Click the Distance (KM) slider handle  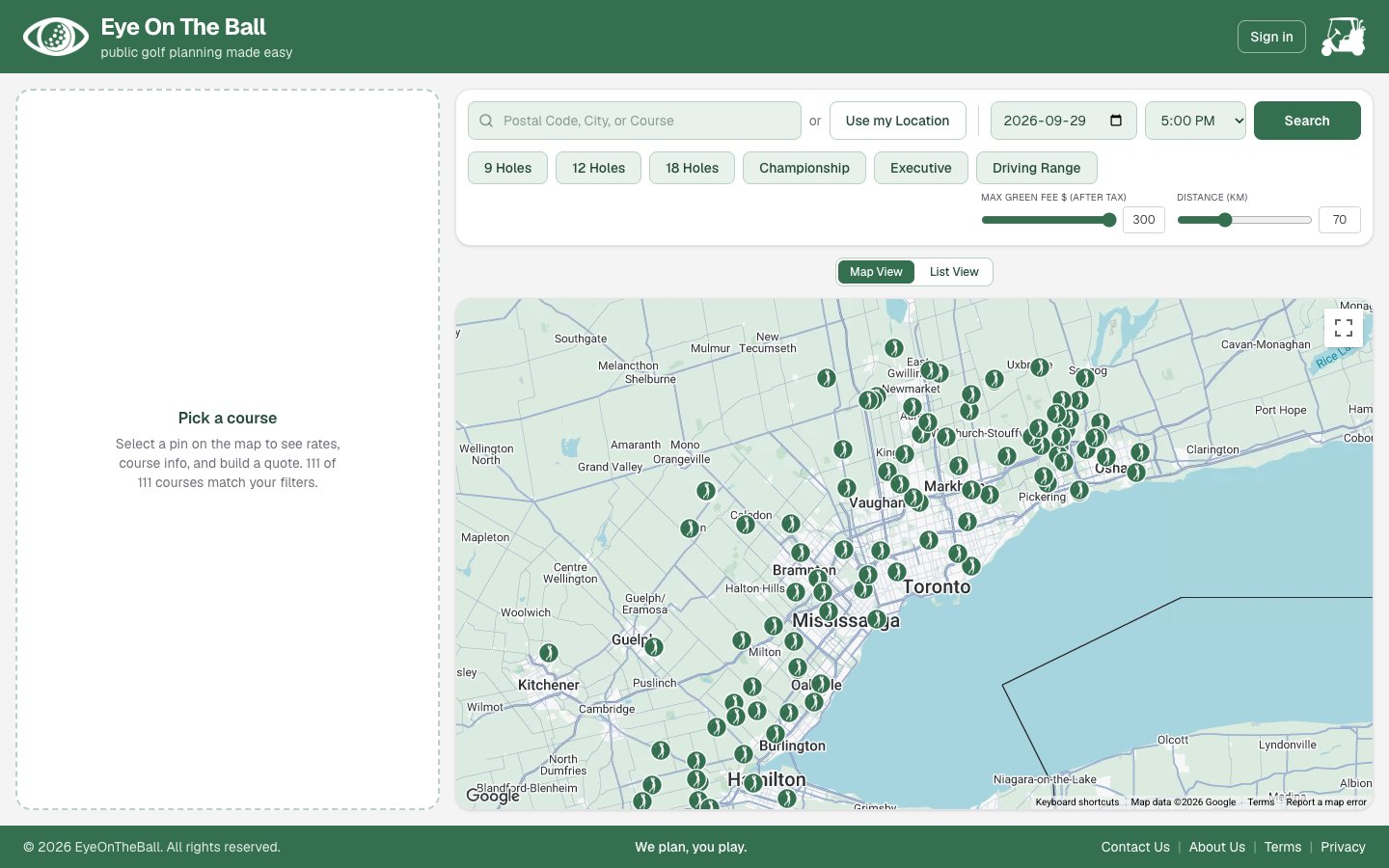click(1225, 220)
